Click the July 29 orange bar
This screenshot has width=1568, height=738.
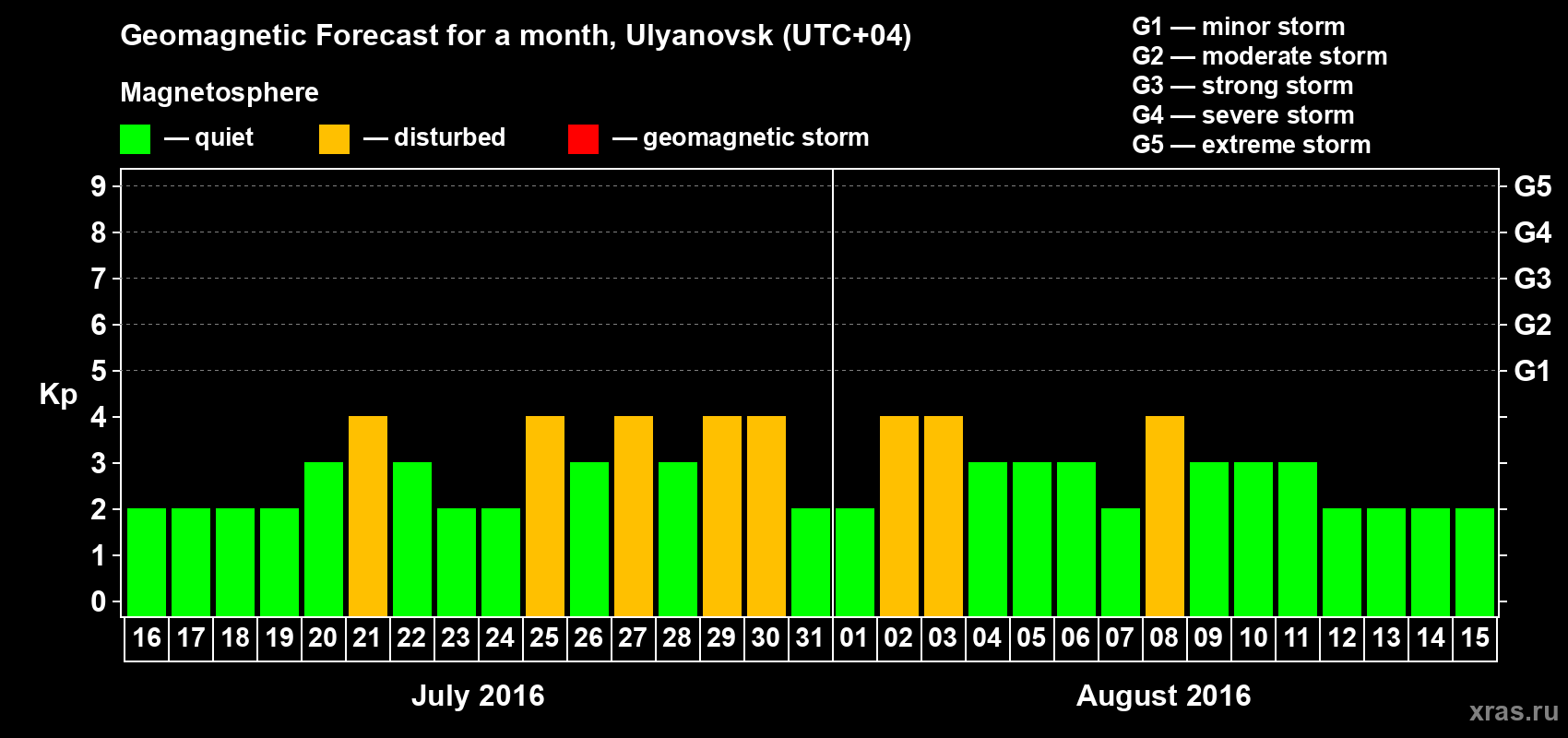tap(722, 516)
